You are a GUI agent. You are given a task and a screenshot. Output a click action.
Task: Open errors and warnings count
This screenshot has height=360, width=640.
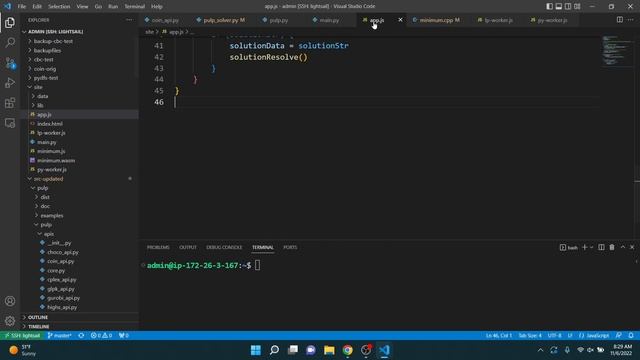[x=101, y=336]
